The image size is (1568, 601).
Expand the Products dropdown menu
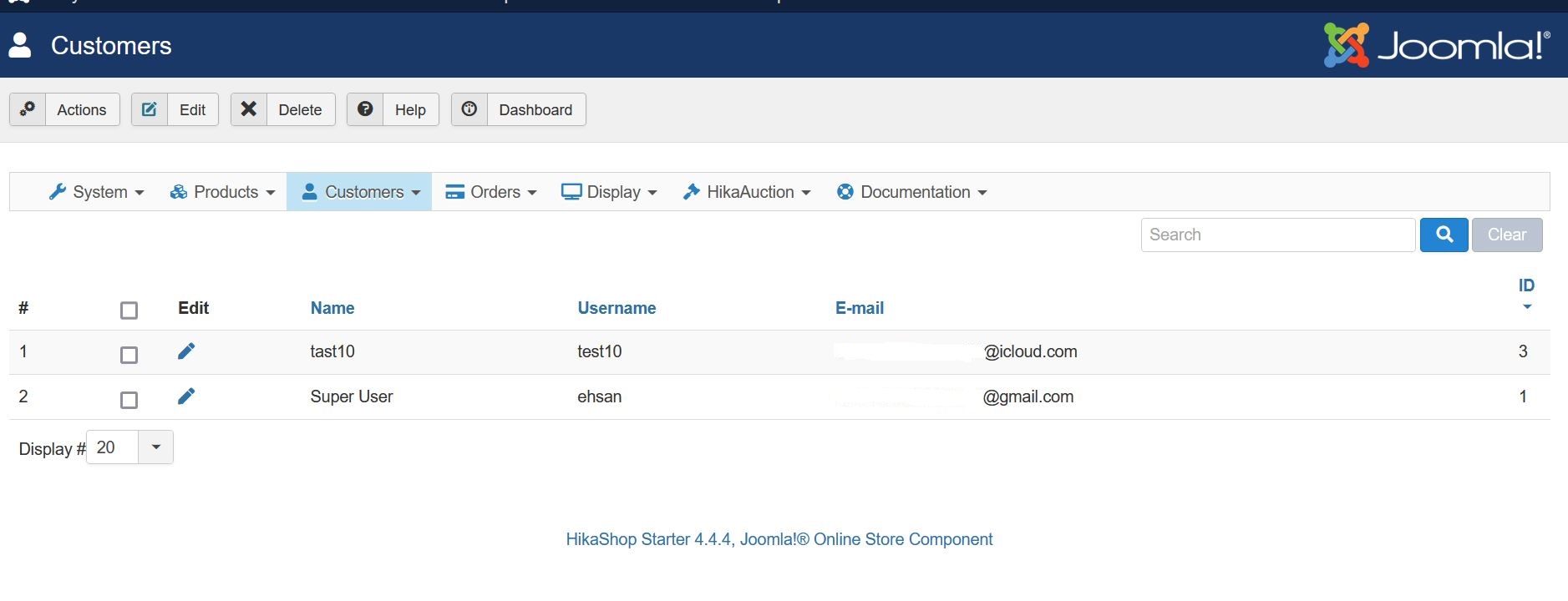pyautogui.click(x=222, y=192)
